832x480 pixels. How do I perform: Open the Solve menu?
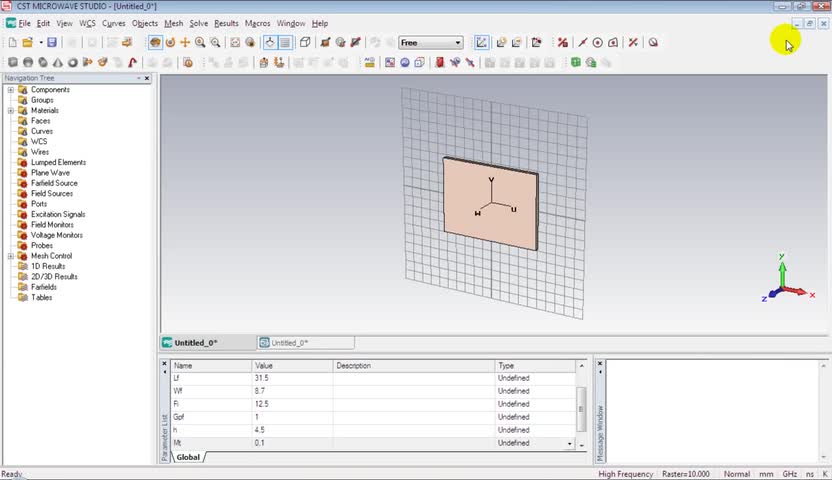click(x=199, y=23)
